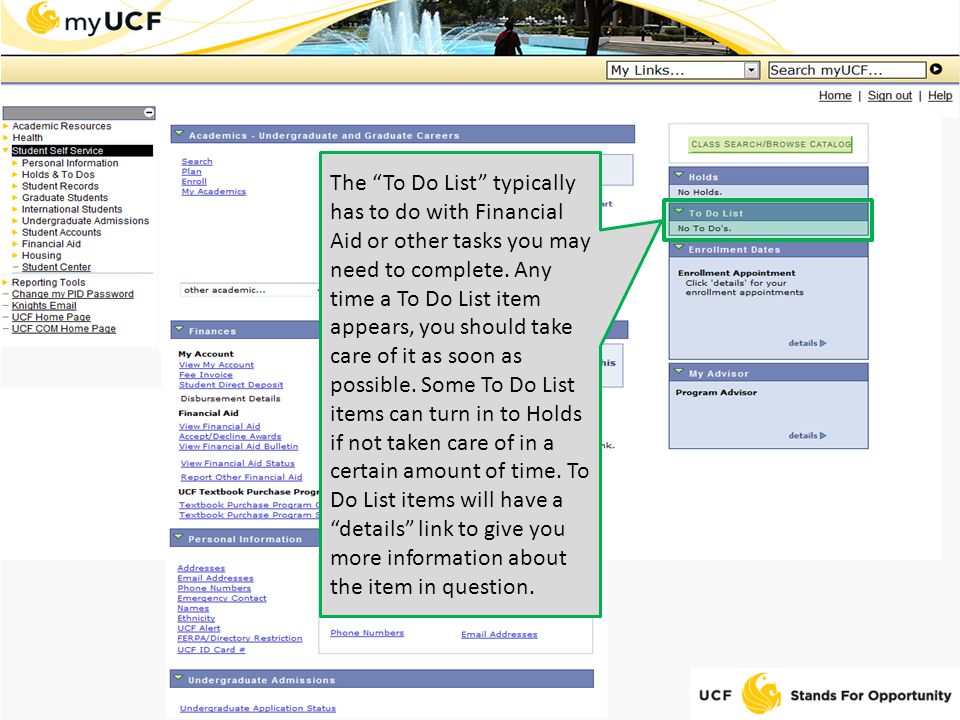Image resolution: width=960 pixels, height=720 pixels.
Task: Open the Knights Email link
Action: coord(44,306)
